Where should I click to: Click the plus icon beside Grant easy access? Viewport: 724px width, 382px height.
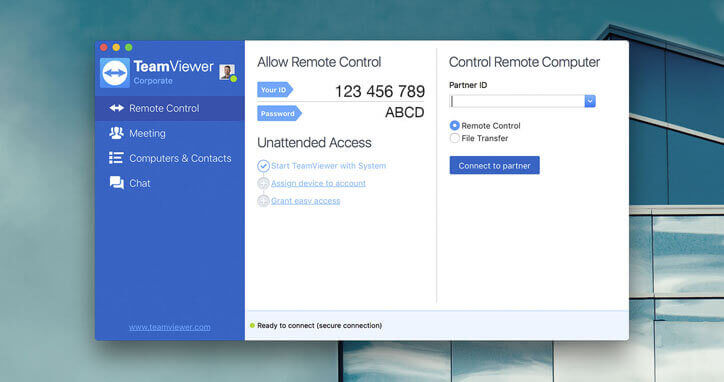point(263,201)
